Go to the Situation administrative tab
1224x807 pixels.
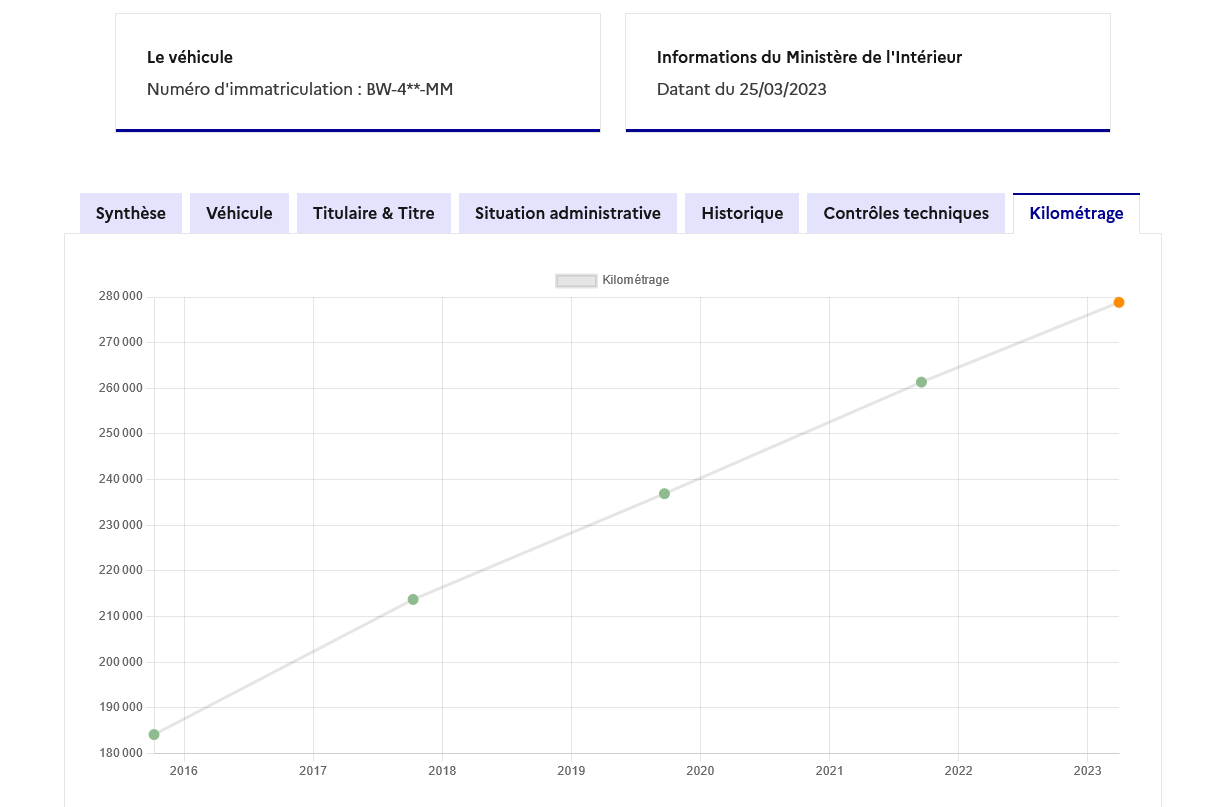point(567,213)
